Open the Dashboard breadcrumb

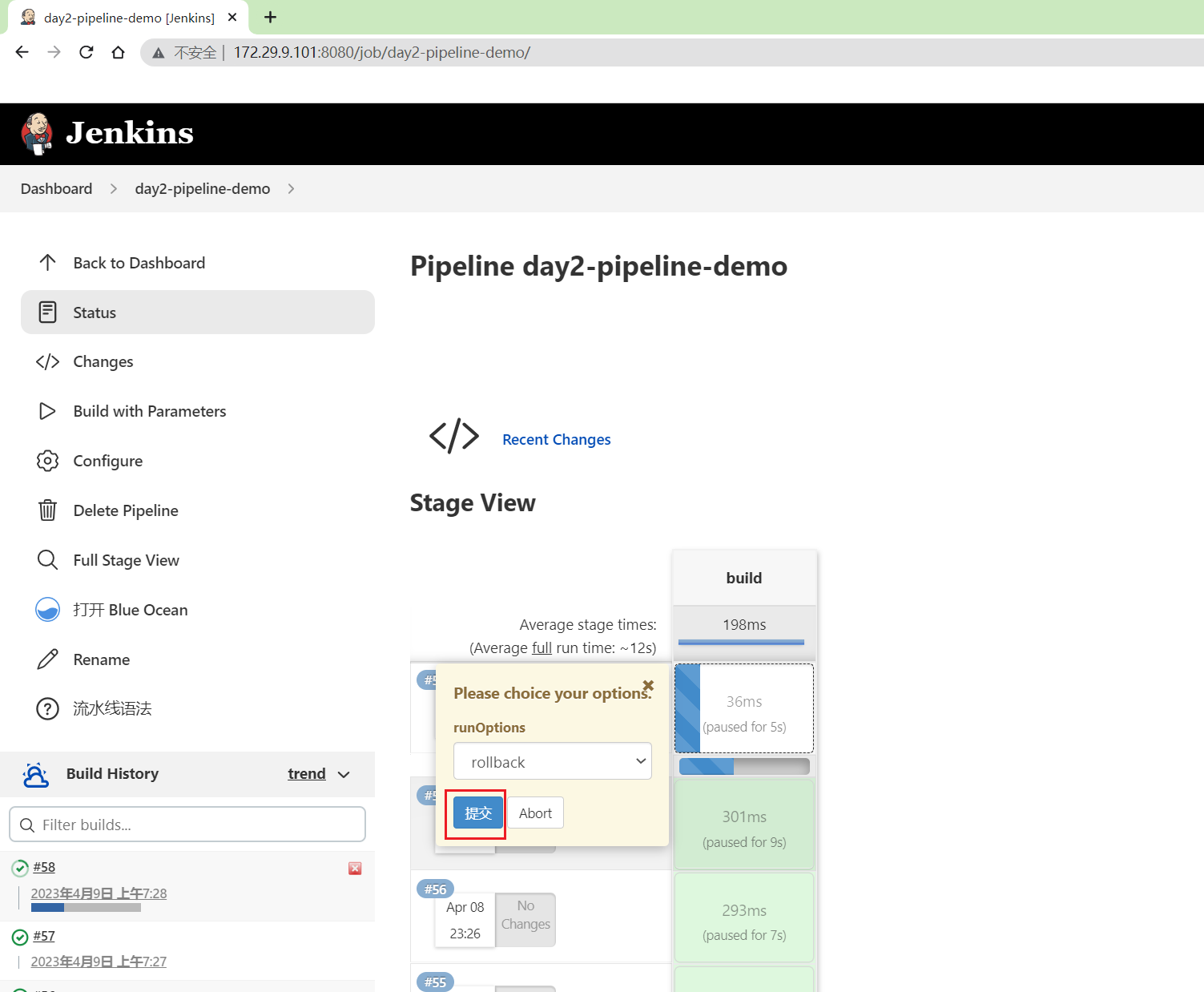(x=56, y=188)
